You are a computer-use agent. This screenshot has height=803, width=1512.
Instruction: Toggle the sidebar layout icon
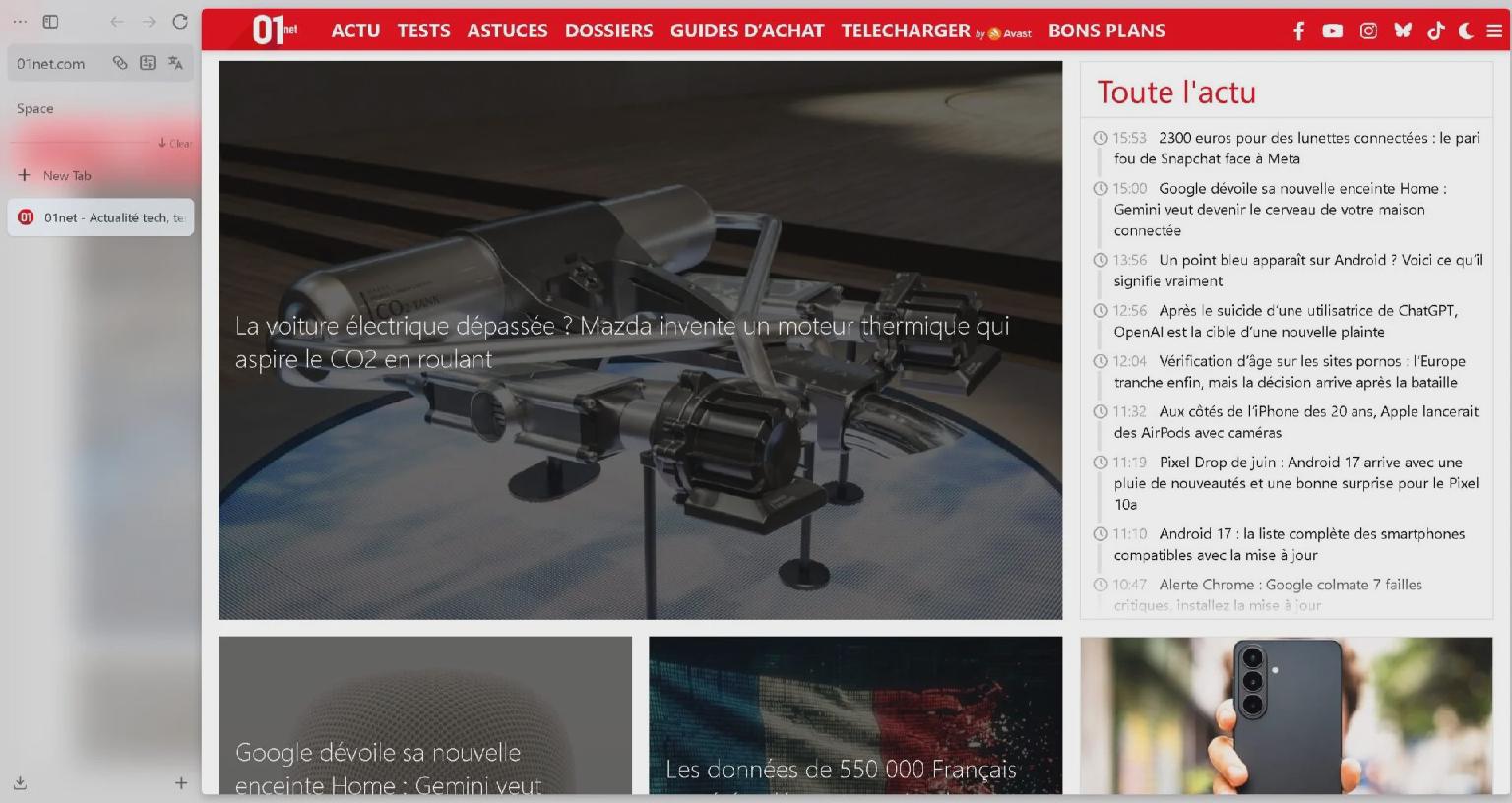pos(50,22)
